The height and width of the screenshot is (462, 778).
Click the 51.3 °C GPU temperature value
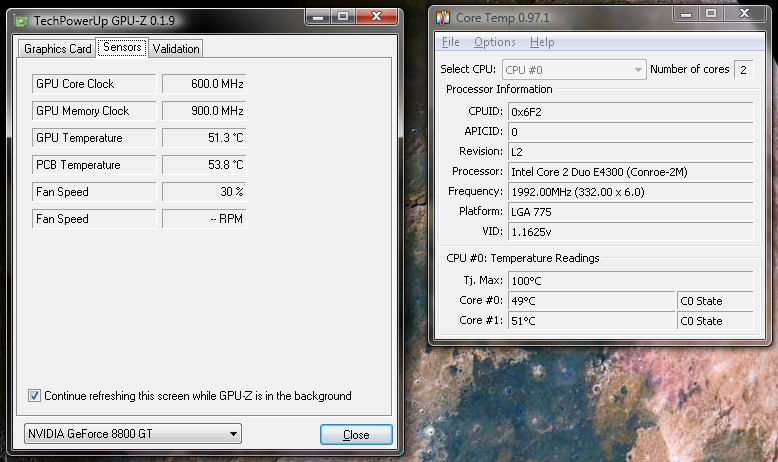204,138
